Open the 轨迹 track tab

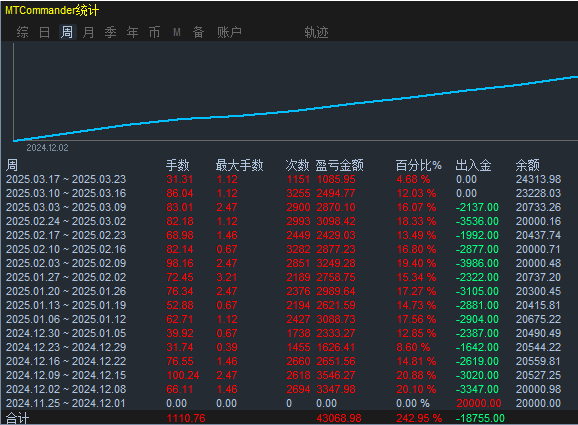click(316, 32)
